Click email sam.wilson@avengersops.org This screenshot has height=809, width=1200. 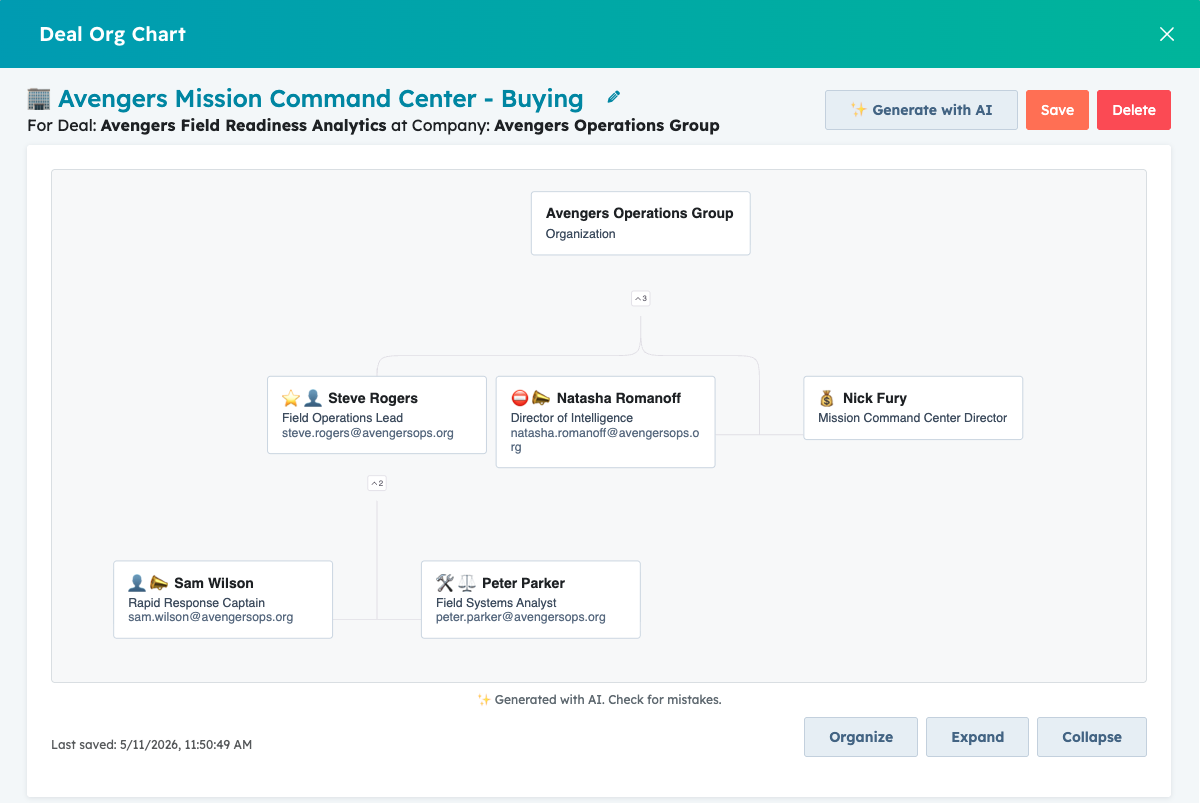[211, 617]
